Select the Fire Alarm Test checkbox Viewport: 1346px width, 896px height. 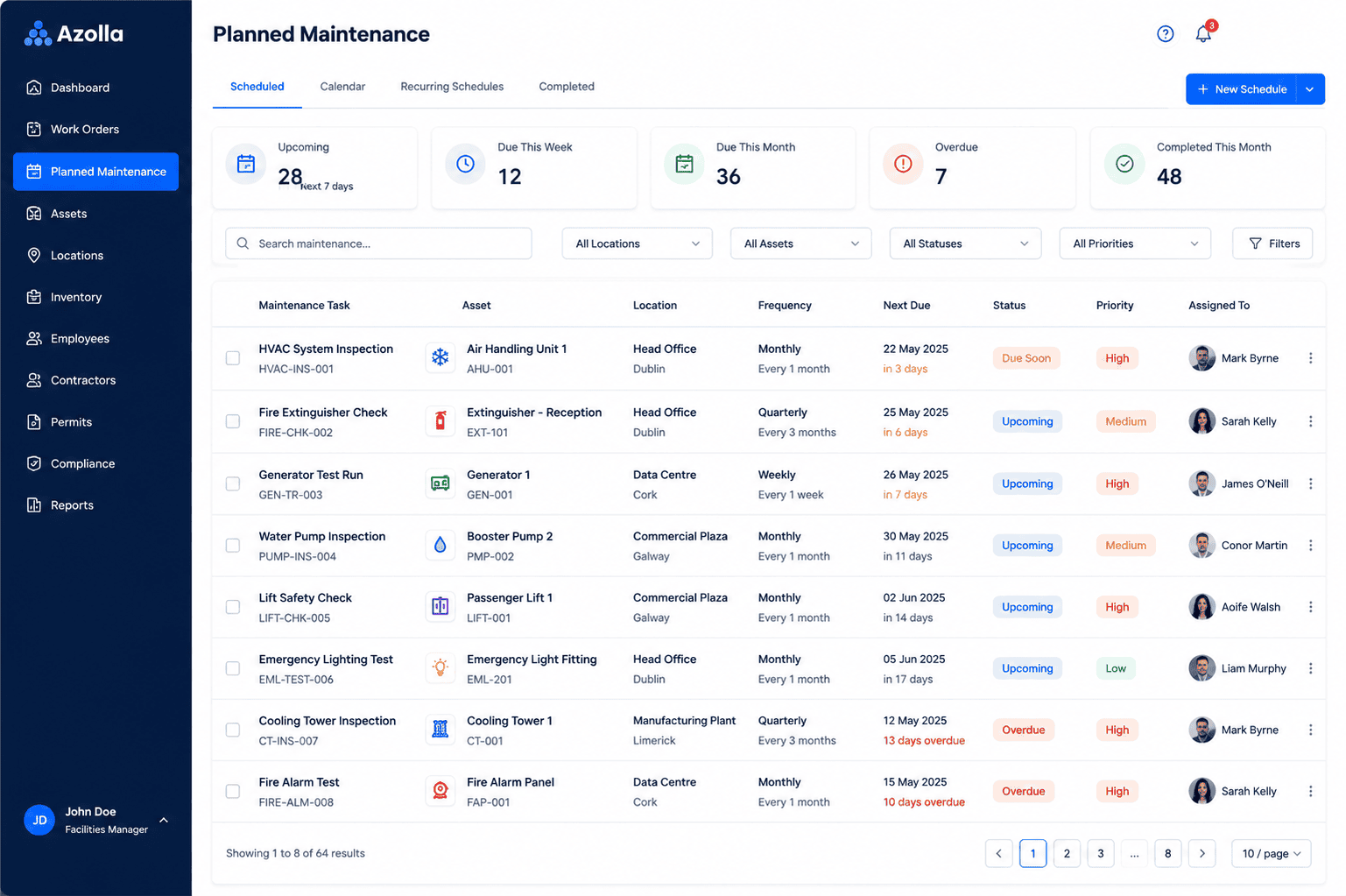point(233,791)
